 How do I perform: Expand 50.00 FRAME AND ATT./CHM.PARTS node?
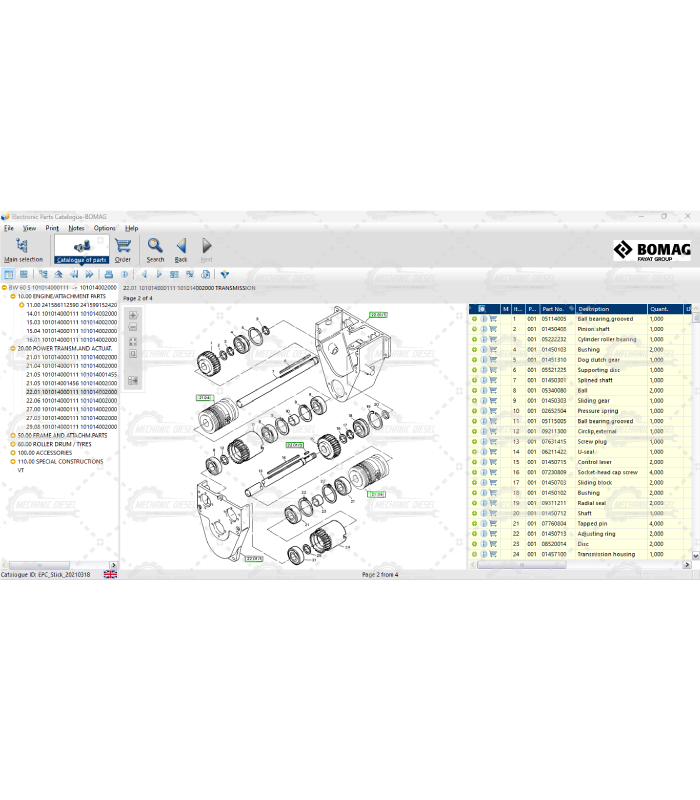[14, 436]
